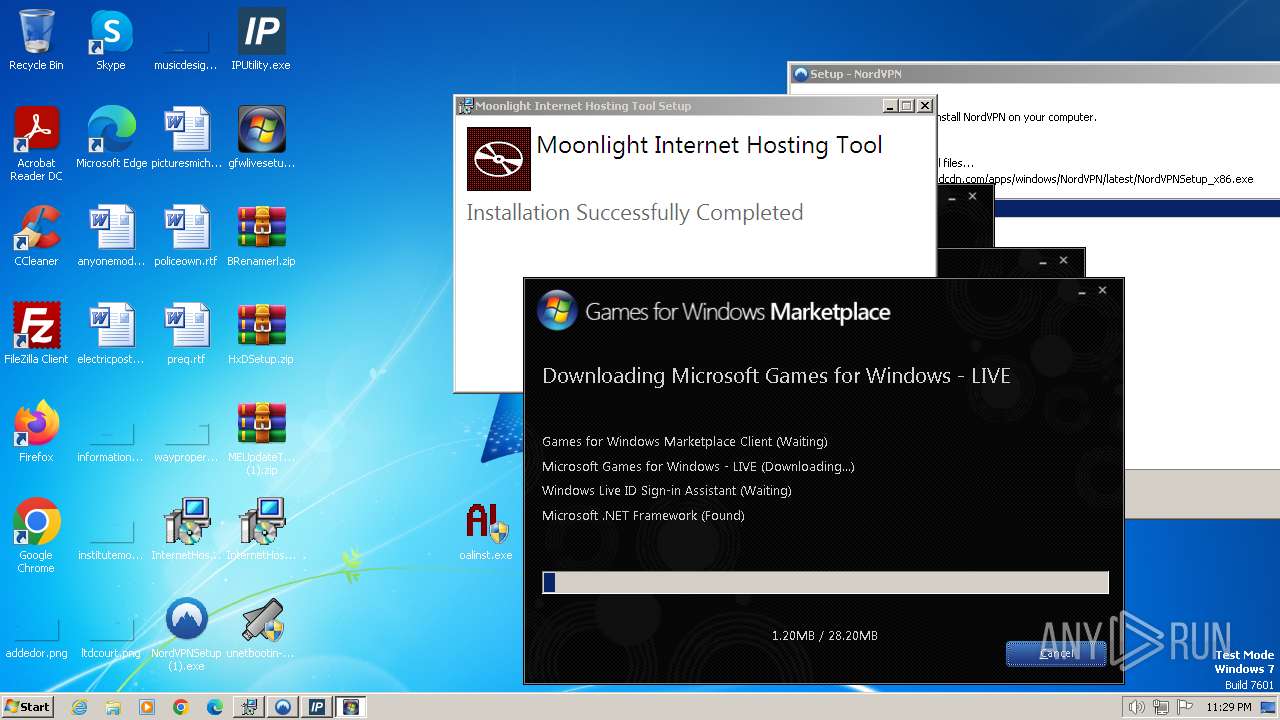Image resolution: width=1280 pixels, height=720 pixels.
Task: Switch to NordVPN taskbar button
Action: [283, 707]
